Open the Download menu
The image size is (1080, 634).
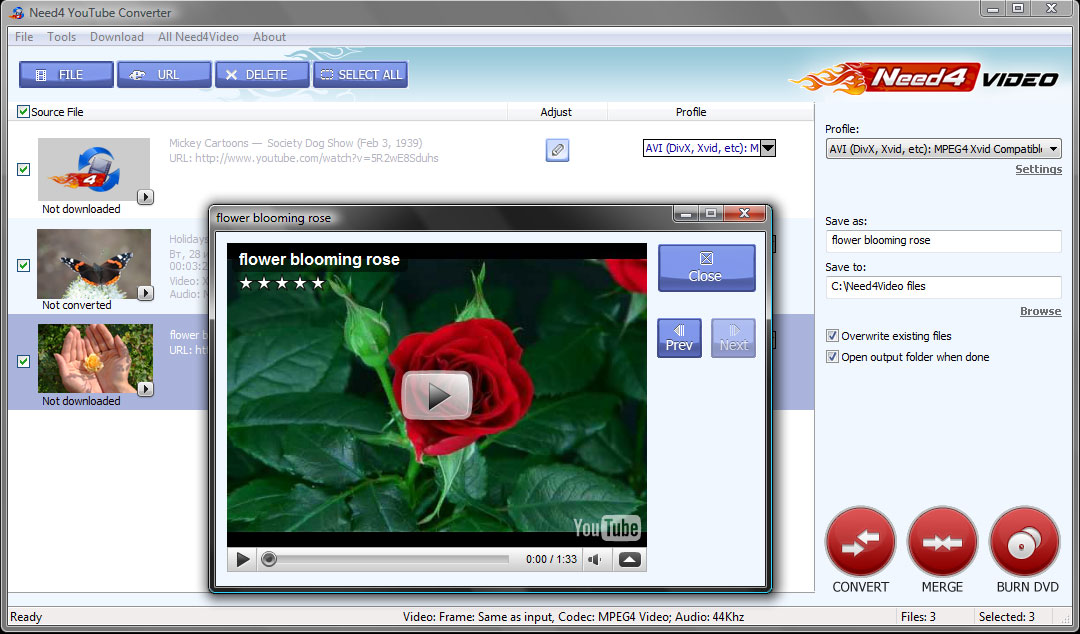[116, 37]
